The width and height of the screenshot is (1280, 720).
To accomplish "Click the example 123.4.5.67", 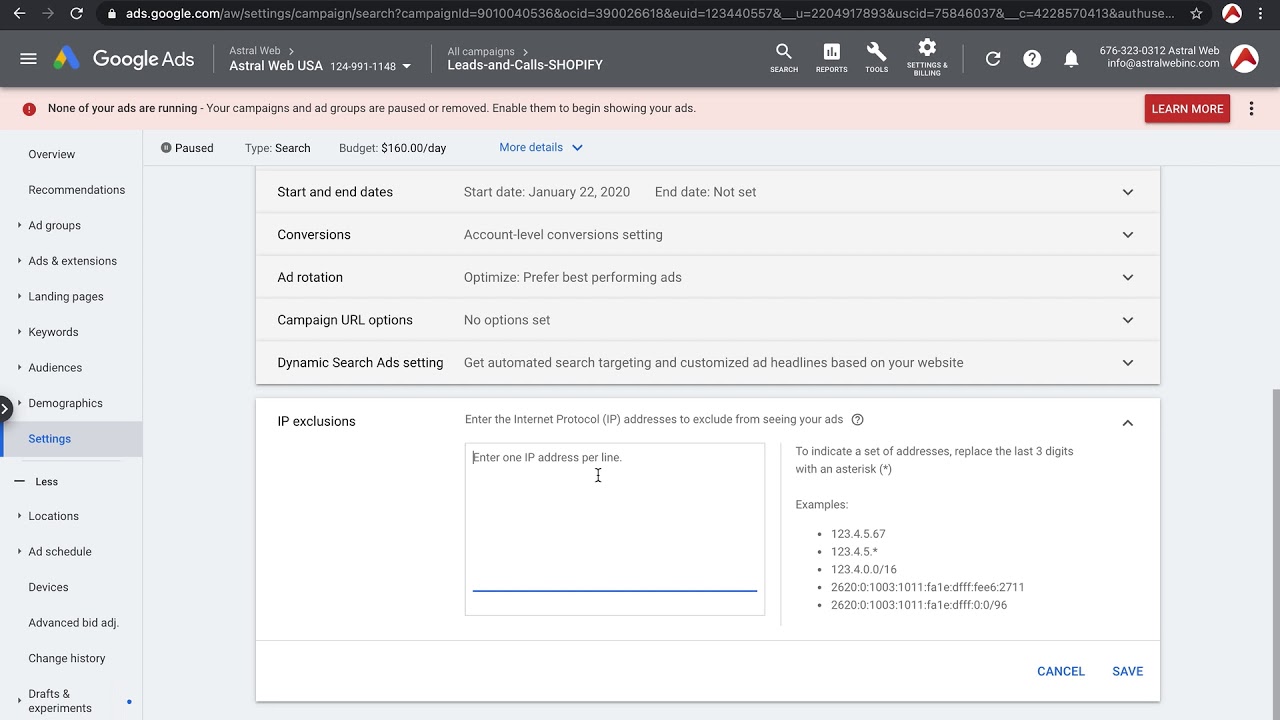I will coord(858,534).
